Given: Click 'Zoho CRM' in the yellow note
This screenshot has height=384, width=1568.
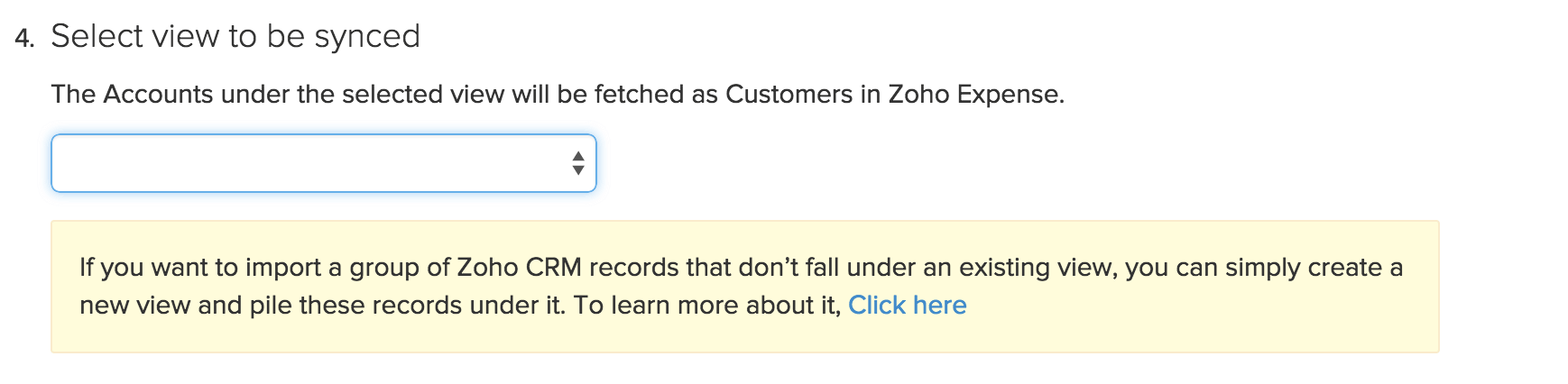Looking at the screenshot, I should pyautogui.click(x=519, y=268).
